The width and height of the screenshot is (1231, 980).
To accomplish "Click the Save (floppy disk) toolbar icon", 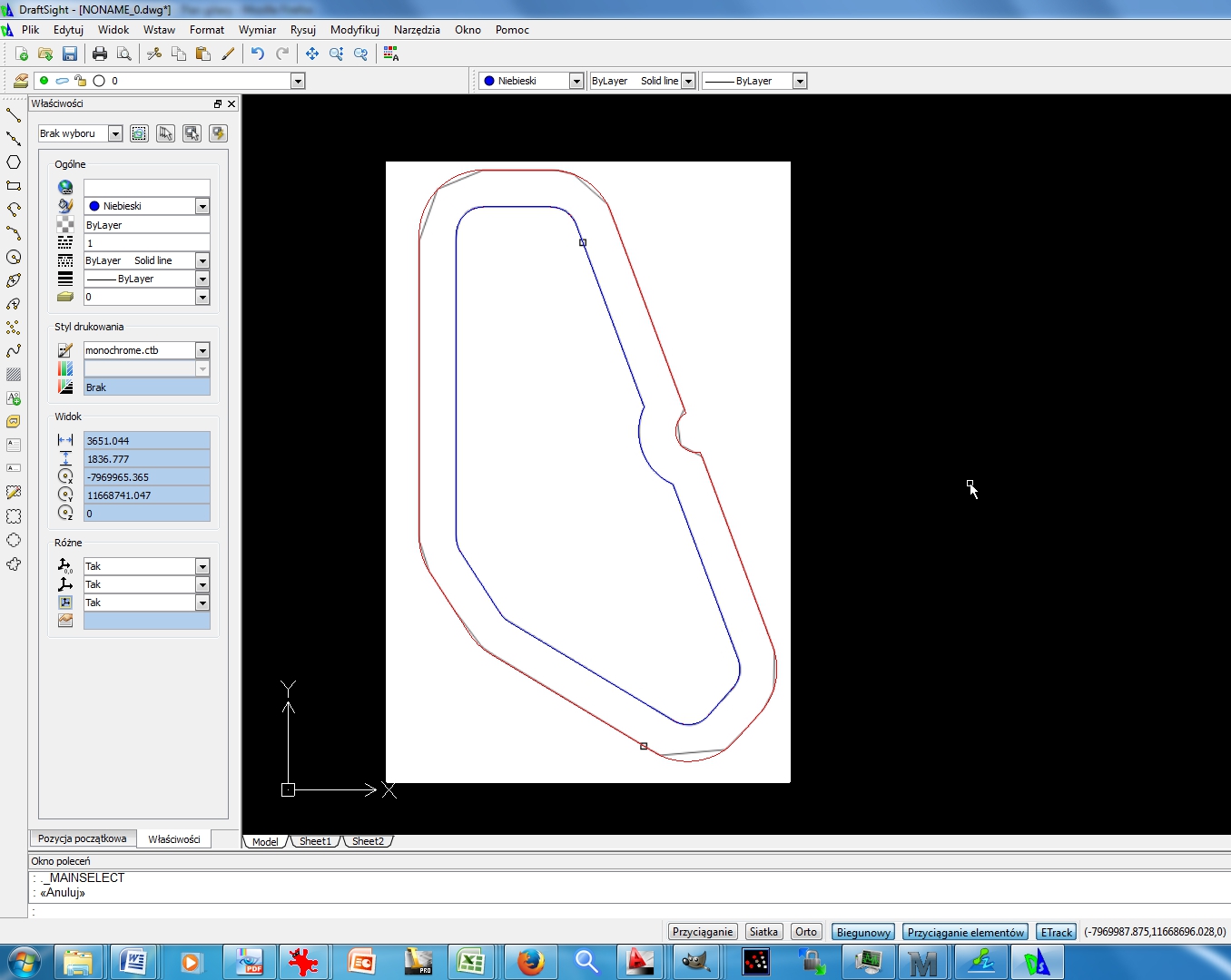I will tap(70, 54).
